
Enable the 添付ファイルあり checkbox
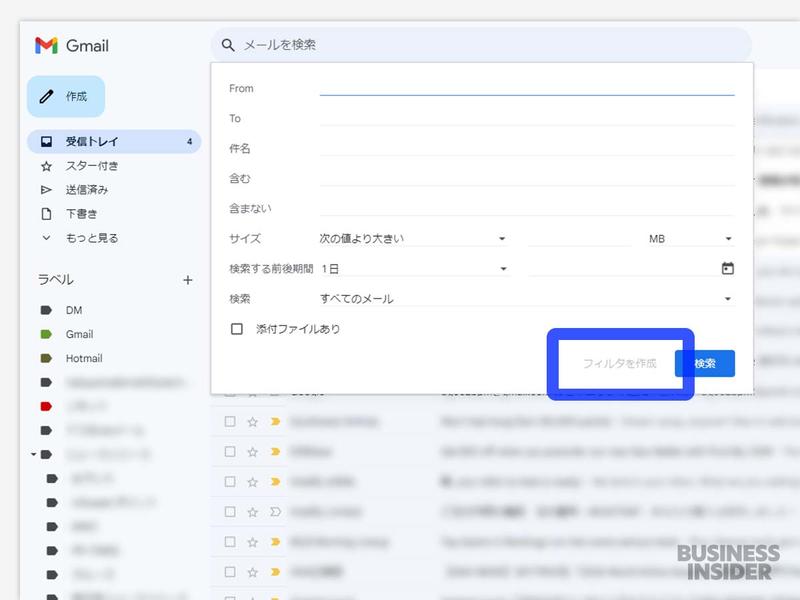coord(237,329)
